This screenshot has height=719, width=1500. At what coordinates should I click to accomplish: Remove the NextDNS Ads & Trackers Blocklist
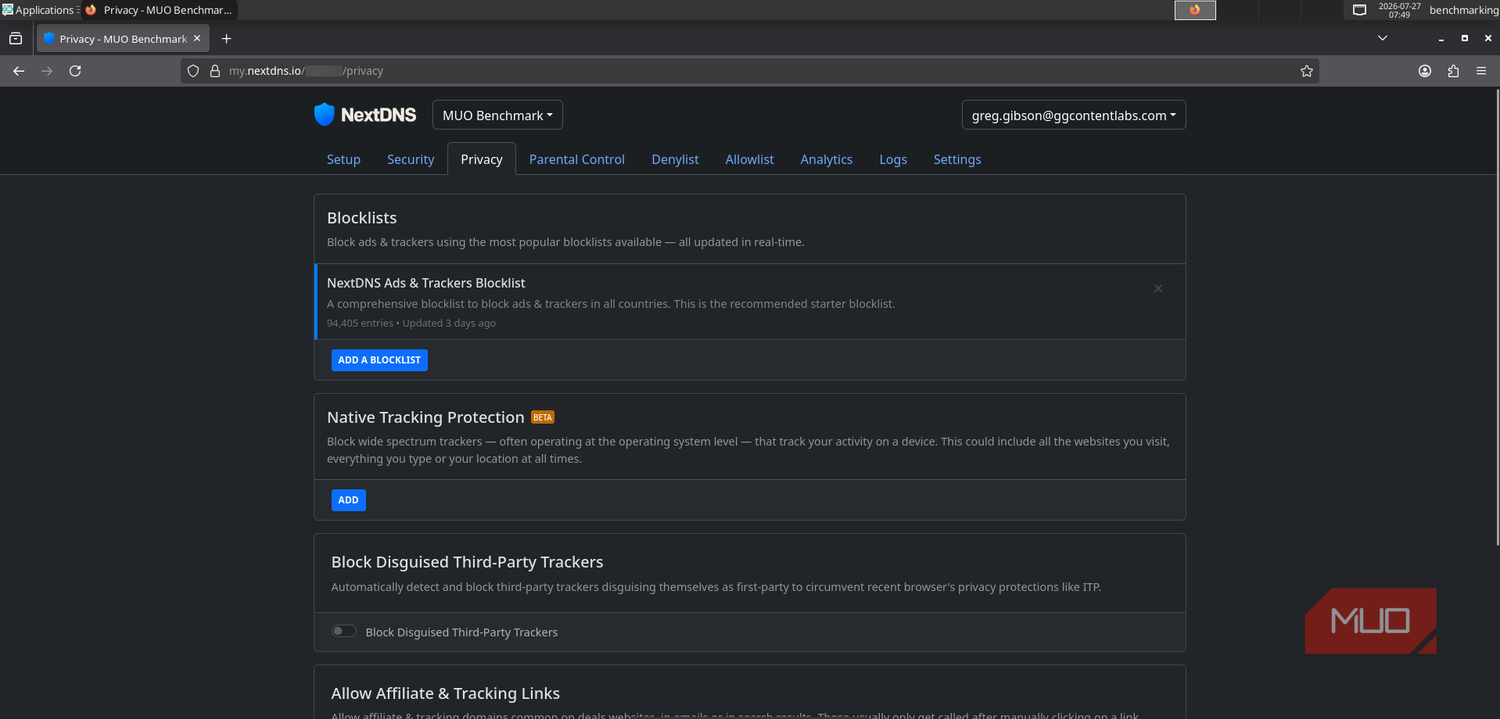1158,288
